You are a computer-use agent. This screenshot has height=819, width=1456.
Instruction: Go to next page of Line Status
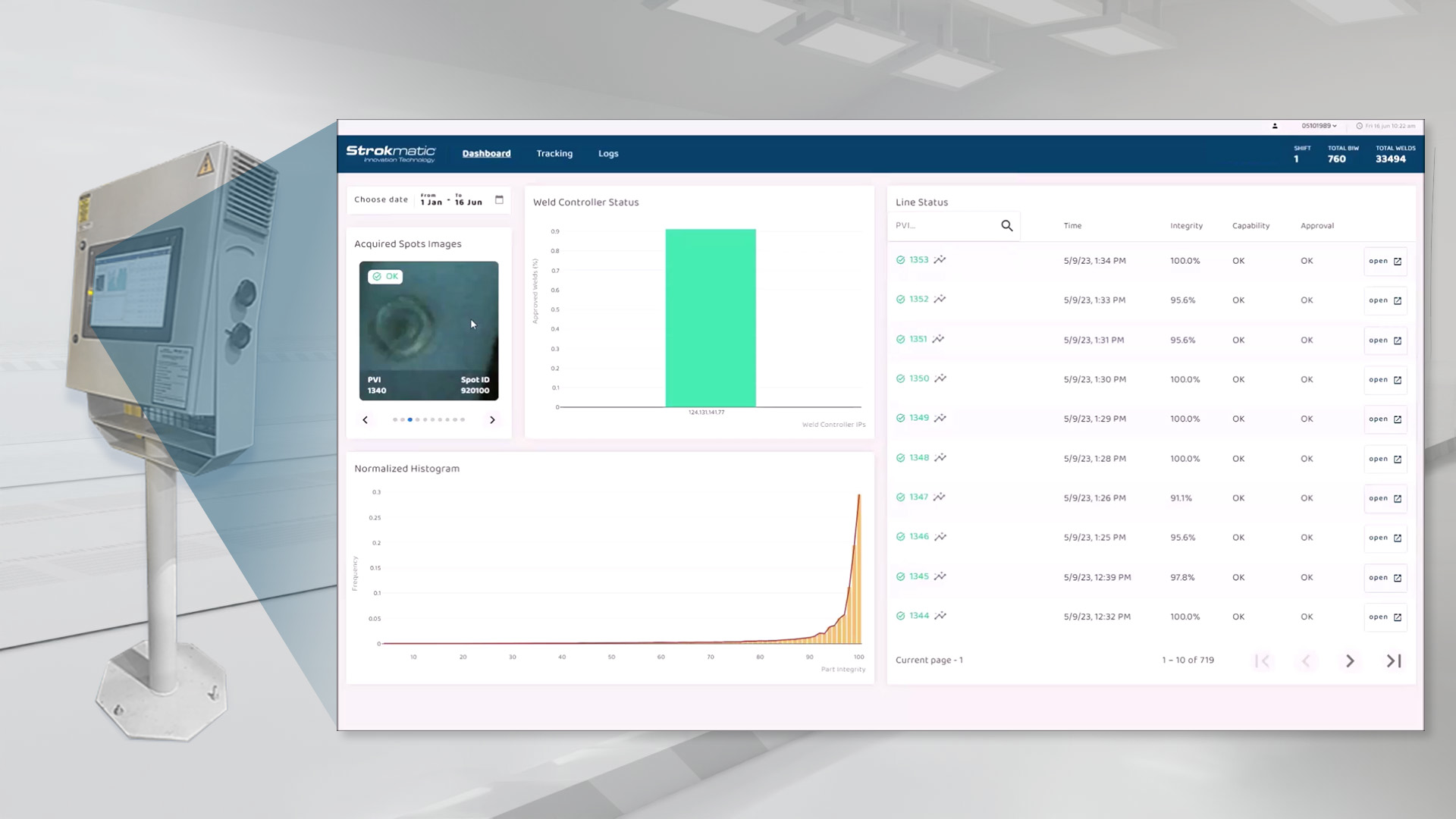(1349, 661)
